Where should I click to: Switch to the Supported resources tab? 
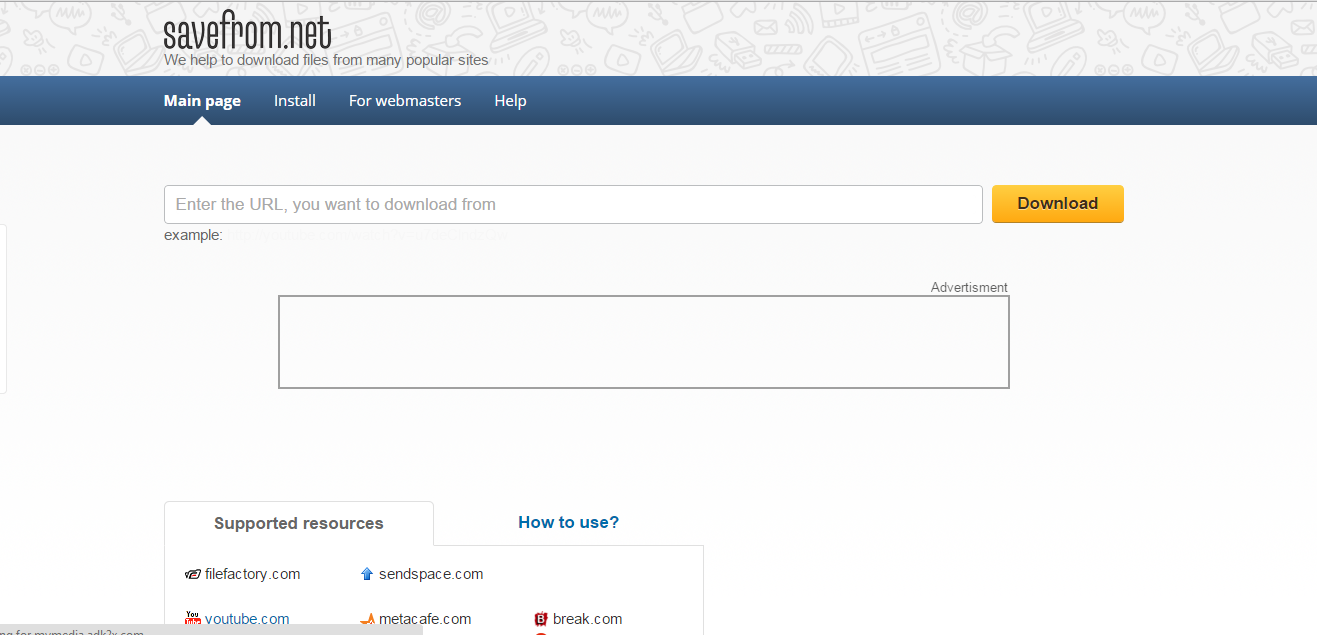pos(299,523)
